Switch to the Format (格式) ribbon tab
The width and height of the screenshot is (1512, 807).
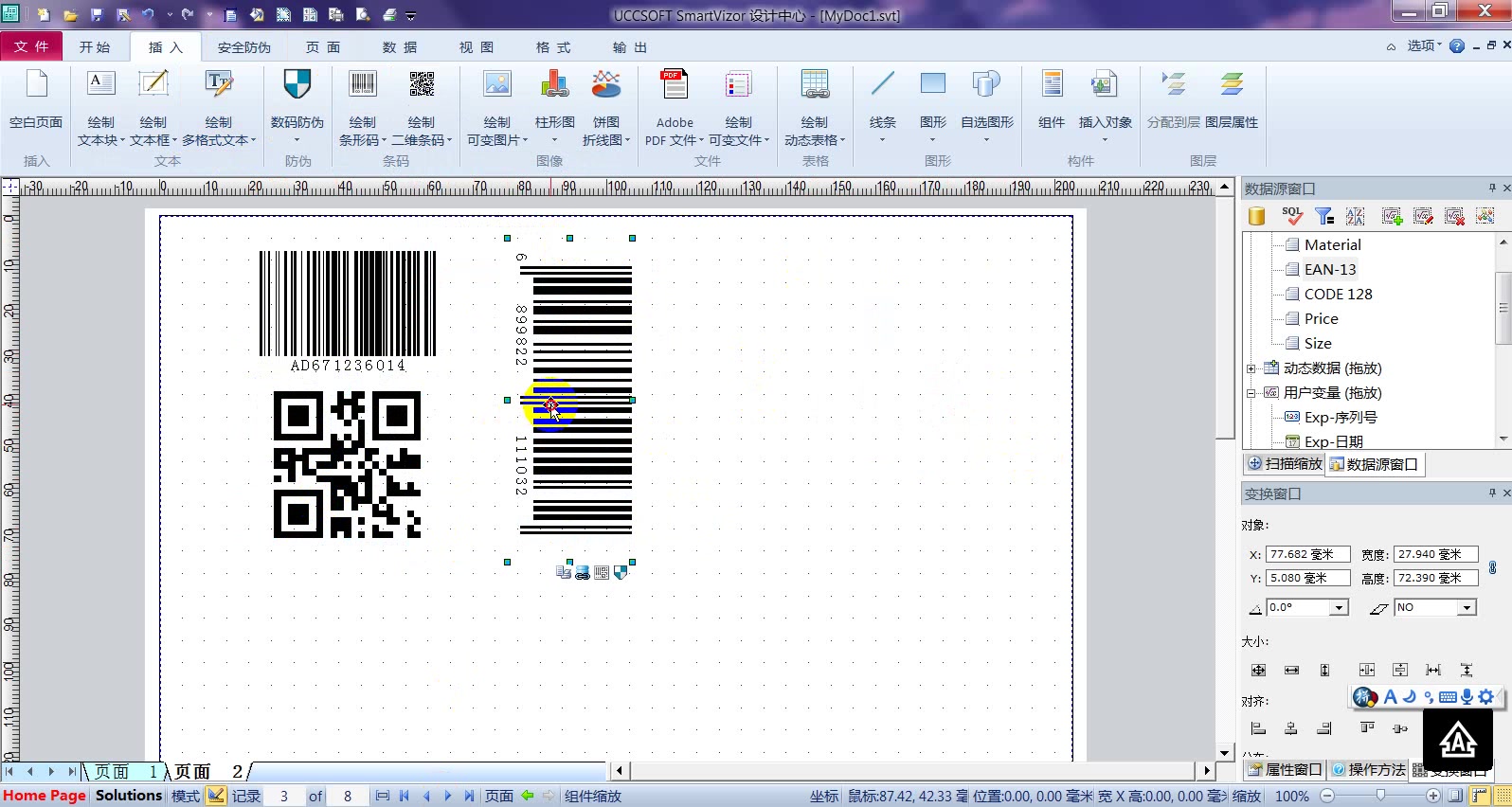pyautogui.click(x=553, y=46)
